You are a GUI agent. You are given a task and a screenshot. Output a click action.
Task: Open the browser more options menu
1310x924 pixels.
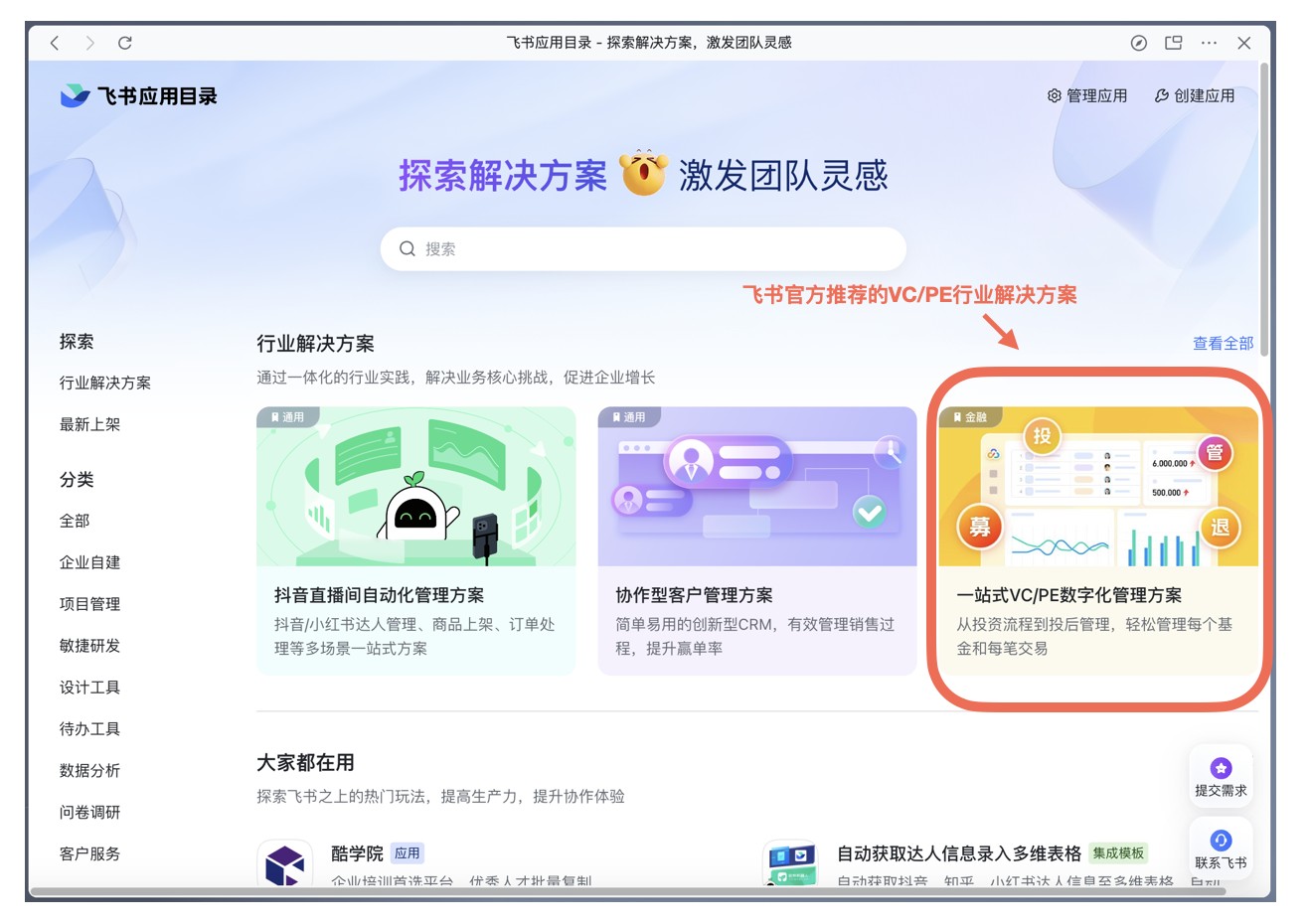pyautogui.click(x=1210, y=43)
